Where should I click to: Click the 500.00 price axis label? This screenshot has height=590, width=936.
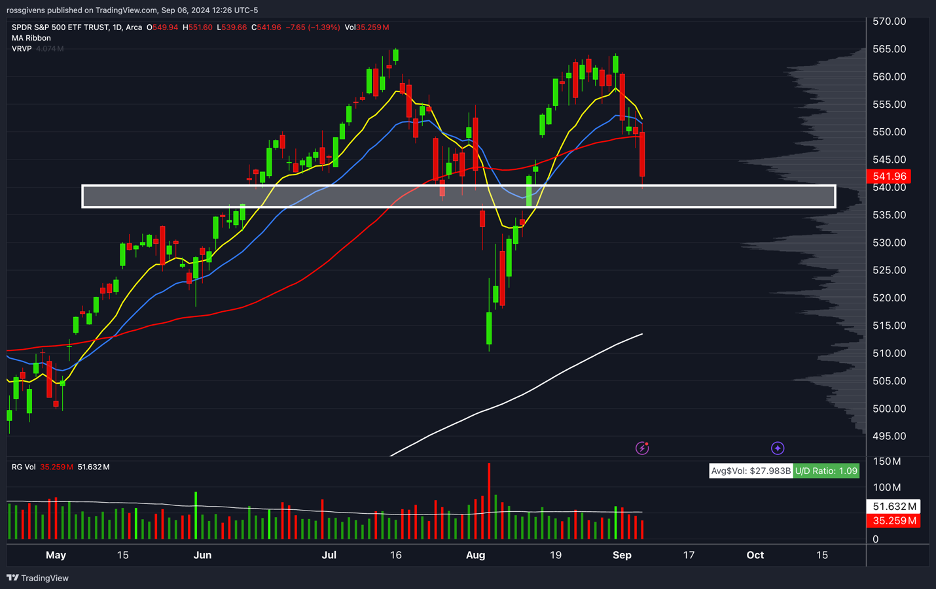(889, 408)
